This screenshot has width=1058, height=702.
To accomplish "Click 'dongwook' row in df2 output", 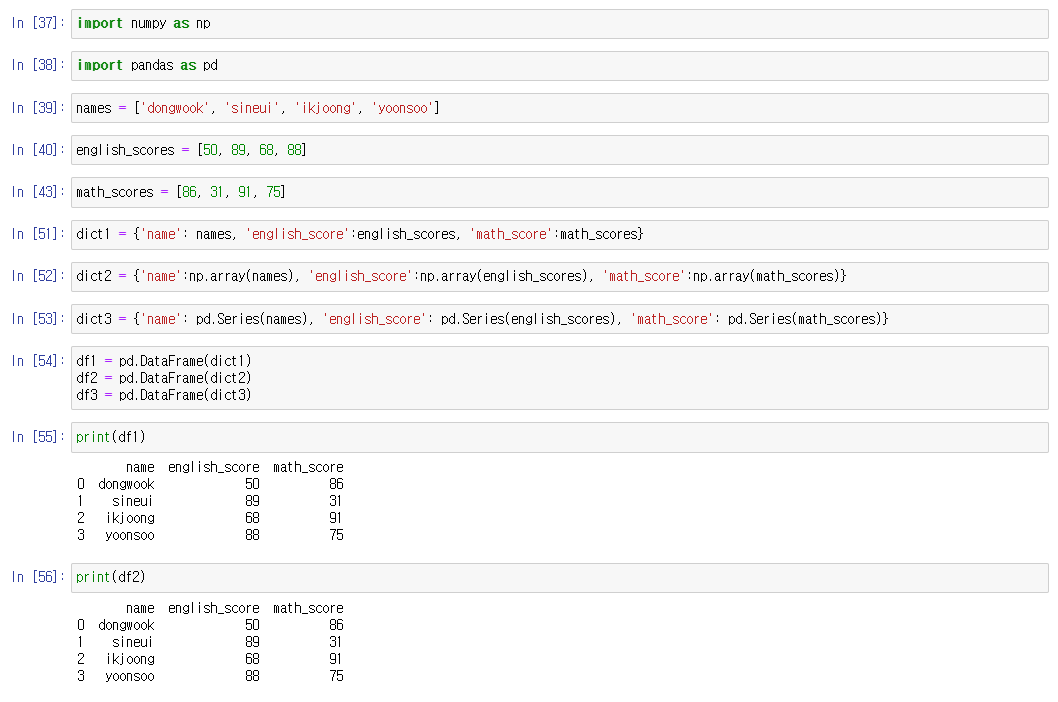I will tap(210, 626).
